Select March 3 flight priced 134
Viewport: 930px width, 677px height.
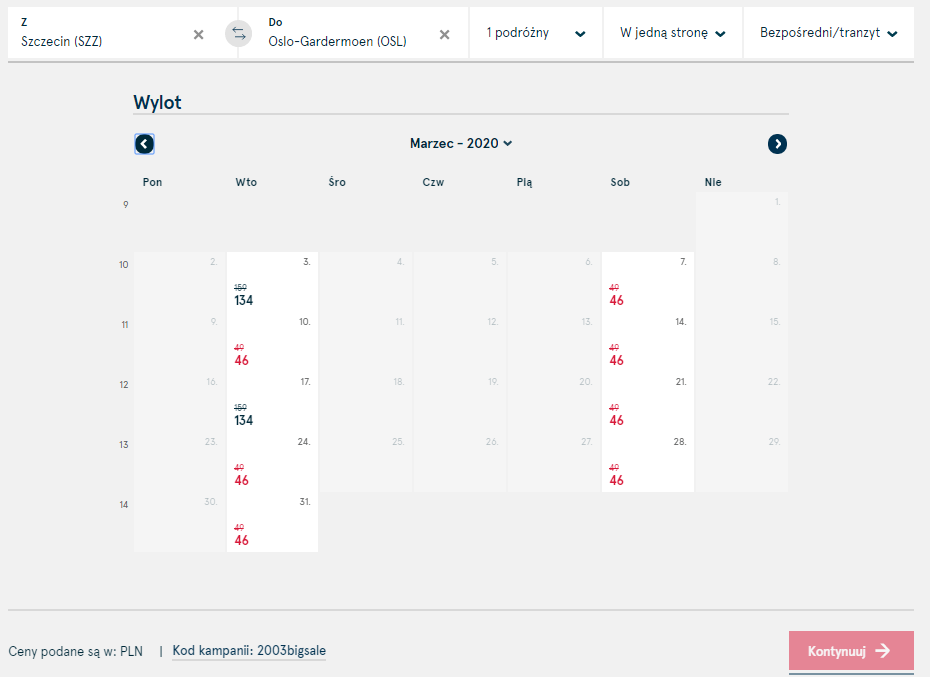tap(273, 282)
